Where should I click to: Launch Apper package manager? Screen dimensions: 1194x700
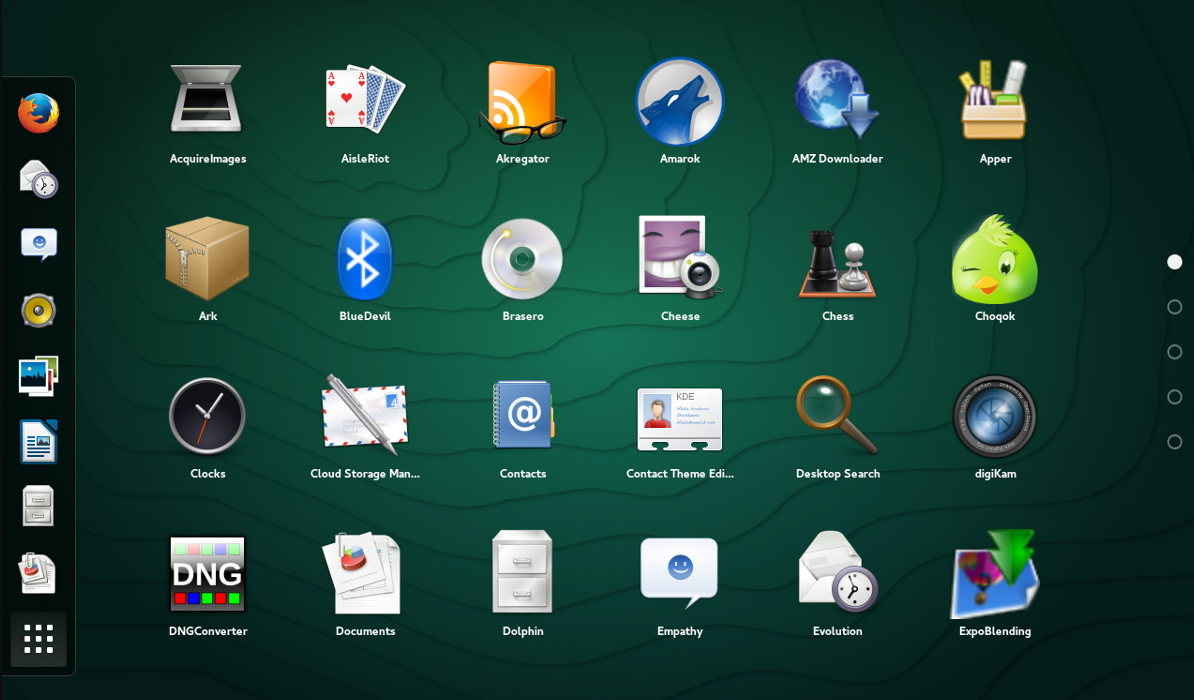click(x=994, y=100)
